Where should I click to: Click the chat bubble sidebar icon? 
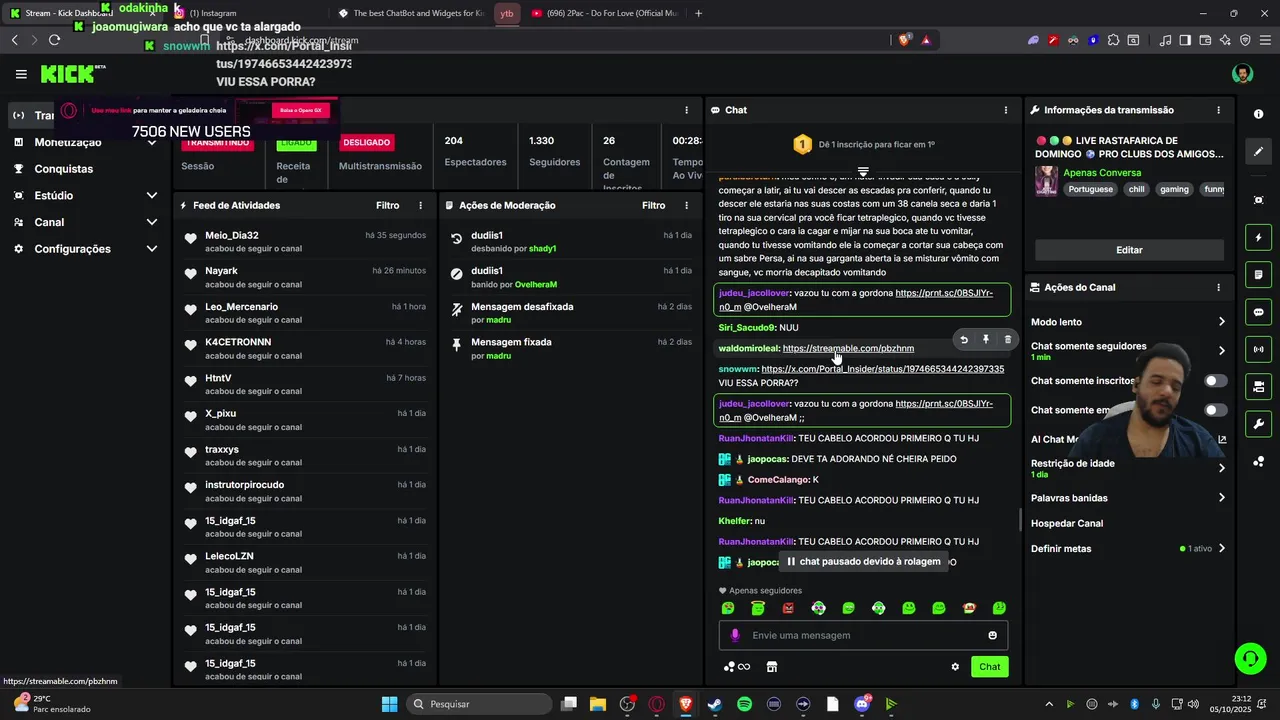click(x=1258, y=312)
